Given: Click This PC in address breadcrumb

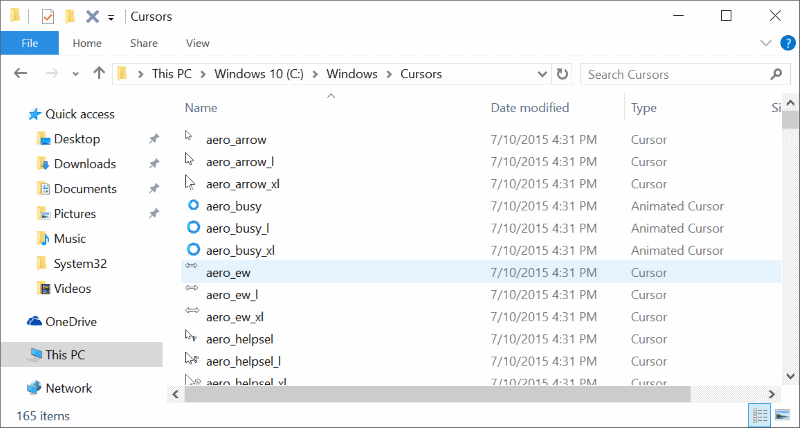Looking at the screenshot, I should tap(172, 74).
